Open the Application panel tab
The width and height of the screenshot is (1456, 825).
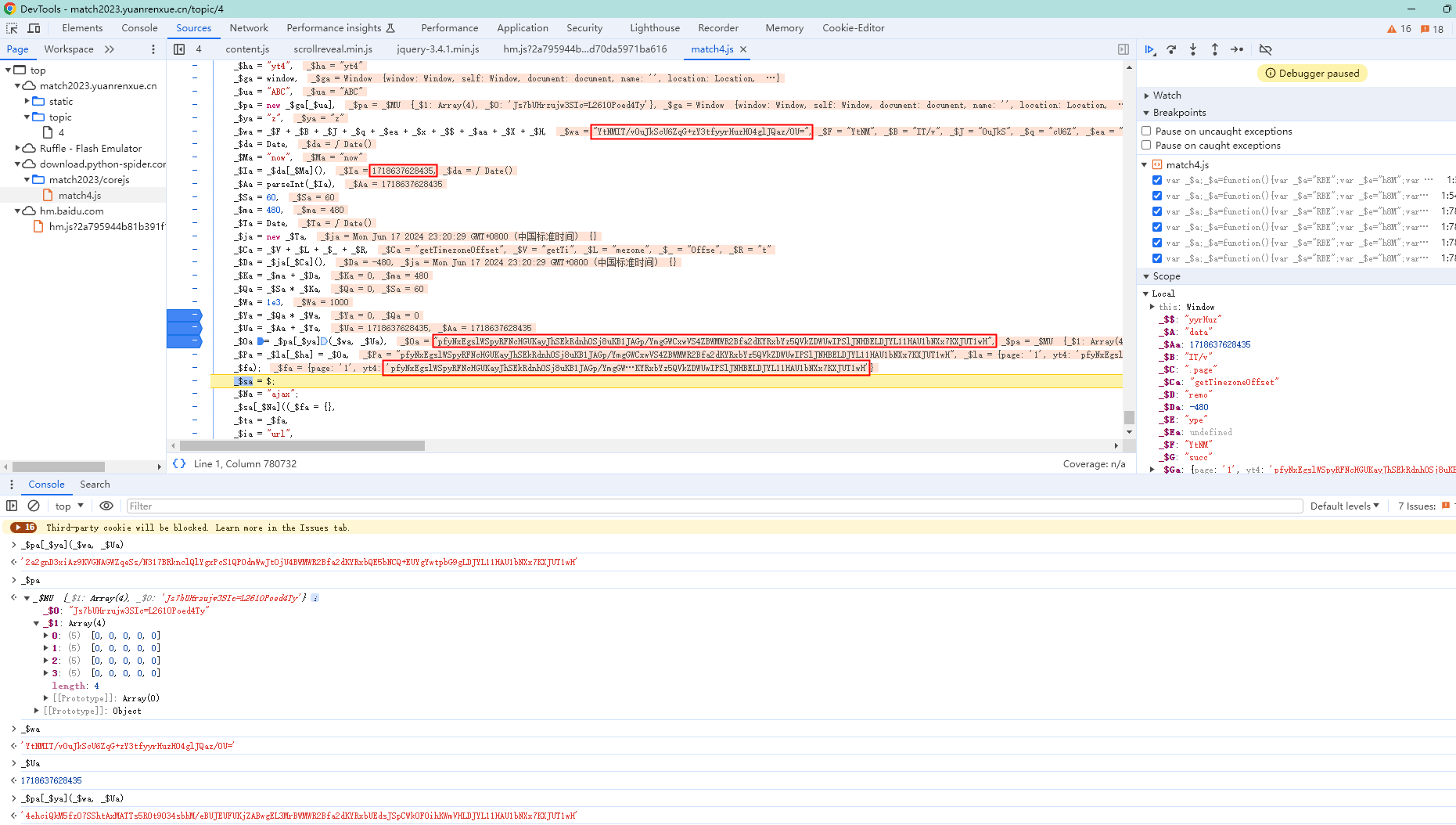(x=523, y=28)
